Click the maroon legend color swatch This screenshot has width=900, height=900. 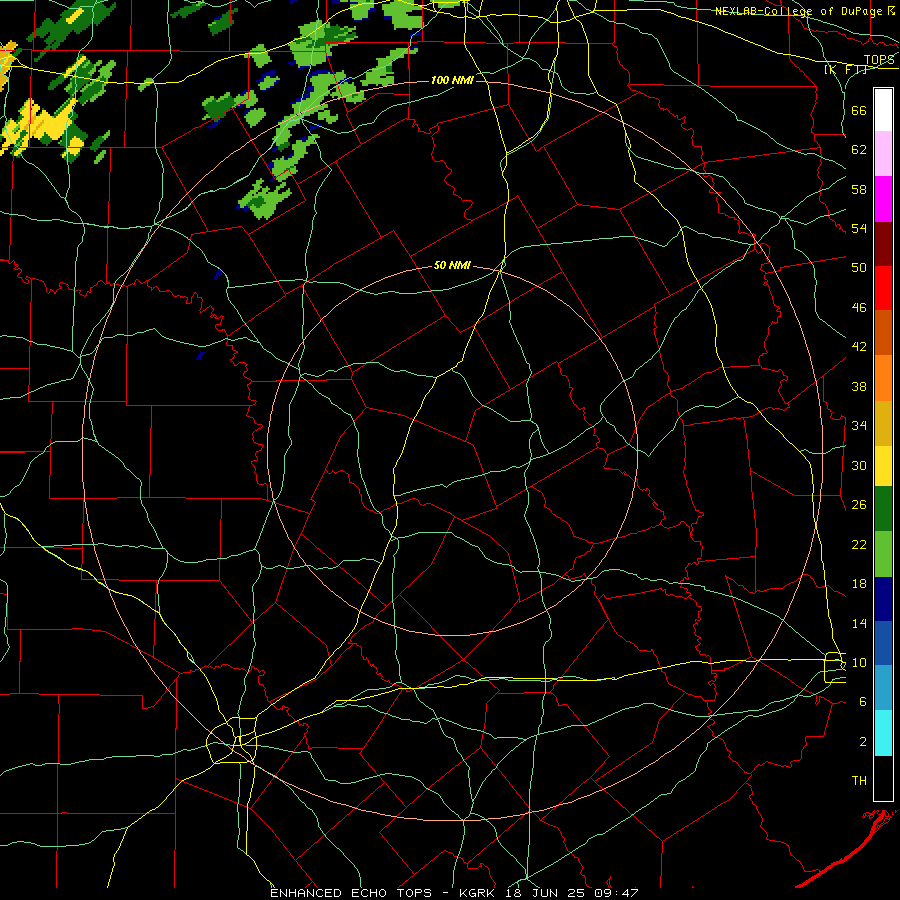[883, 244]
